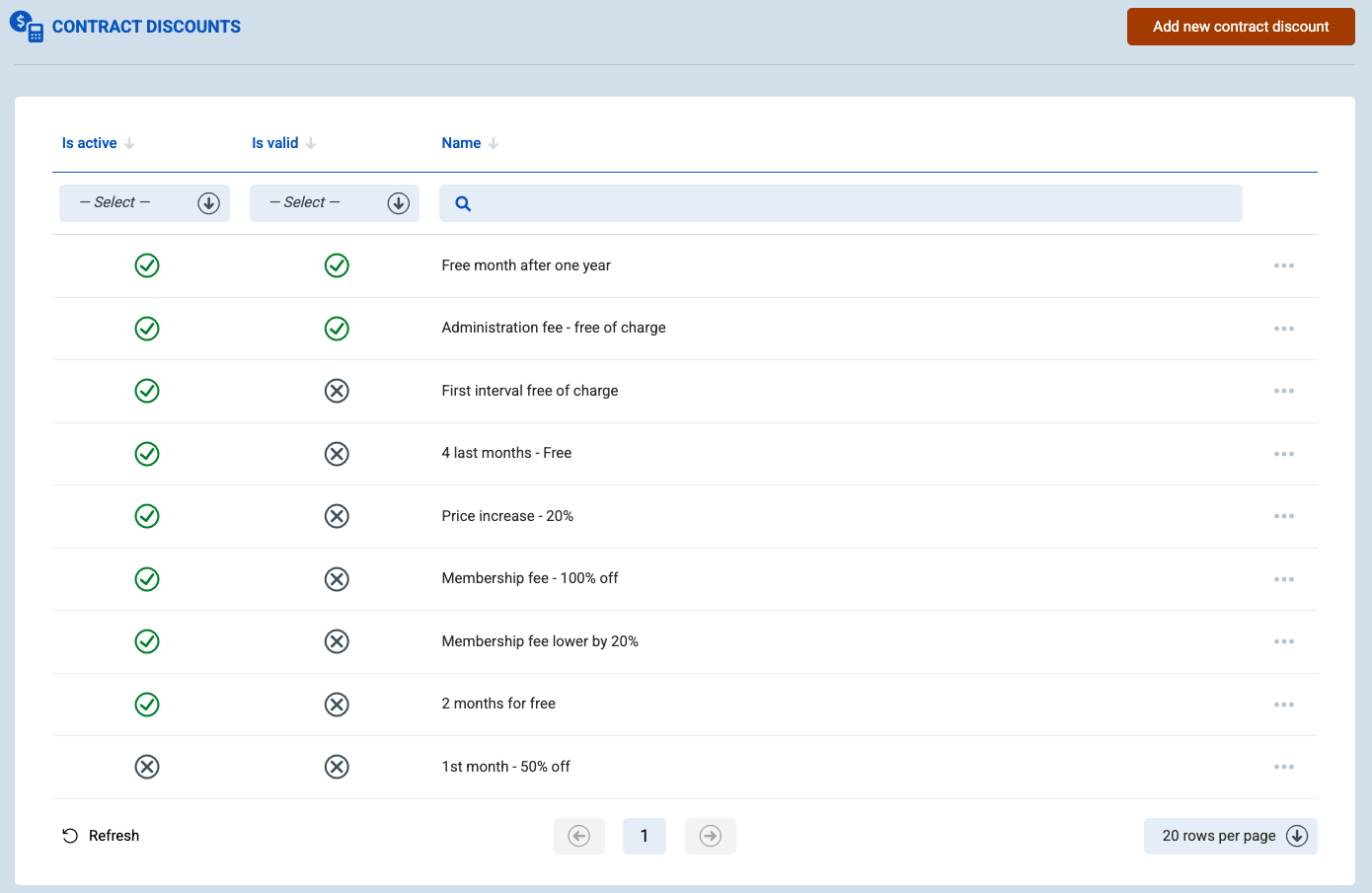The width and height of the screenshot is (1372, 893).
Task: Open actions menu for Membership fee - 100% off
Action: [x=1283, y=579]
